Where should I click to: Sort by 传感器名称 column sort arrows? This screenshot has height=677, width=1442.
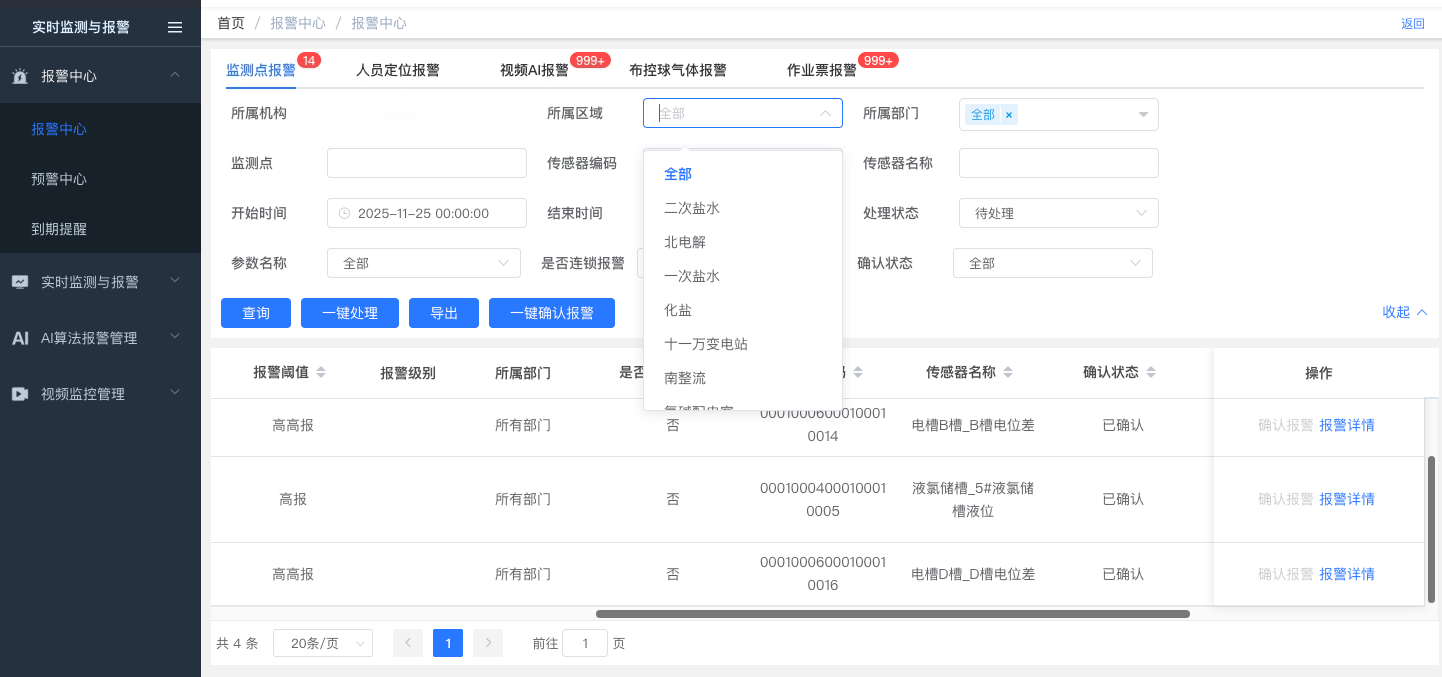pyautogui.click(x=1008, y=373)
